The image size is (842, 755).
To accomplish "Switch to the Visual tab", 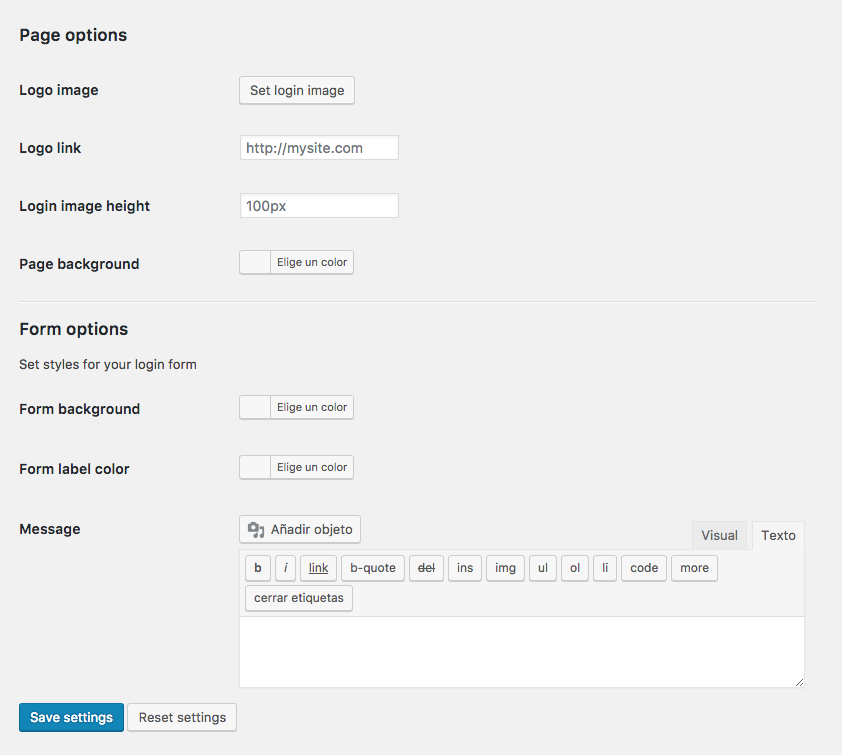I will coord(719,535).
